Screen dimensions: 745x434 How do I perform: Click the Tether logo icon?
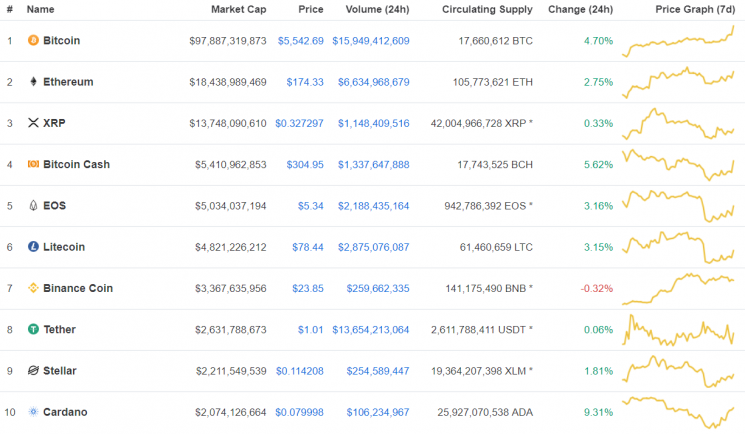[x=33, y=329]
